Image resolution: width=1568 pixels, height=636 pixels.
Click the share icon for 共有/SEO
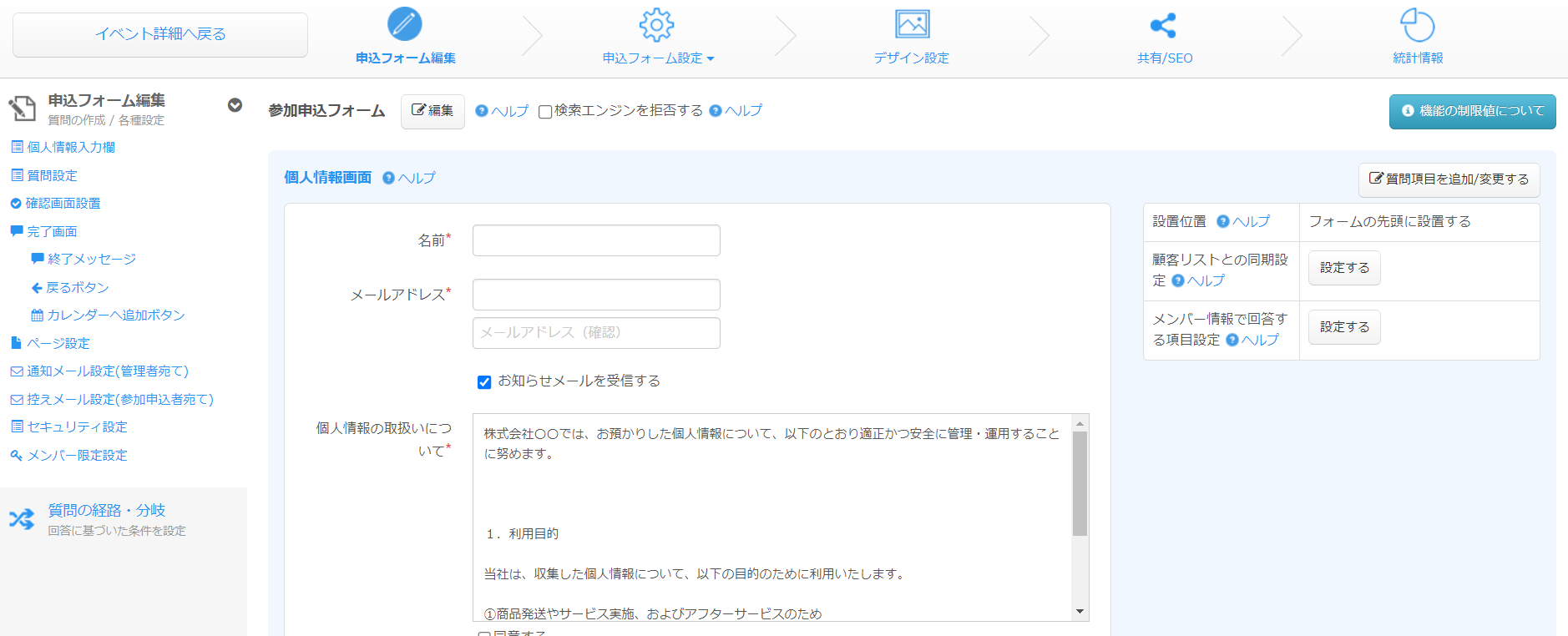pyautogui.click(x=1163, y=26)
